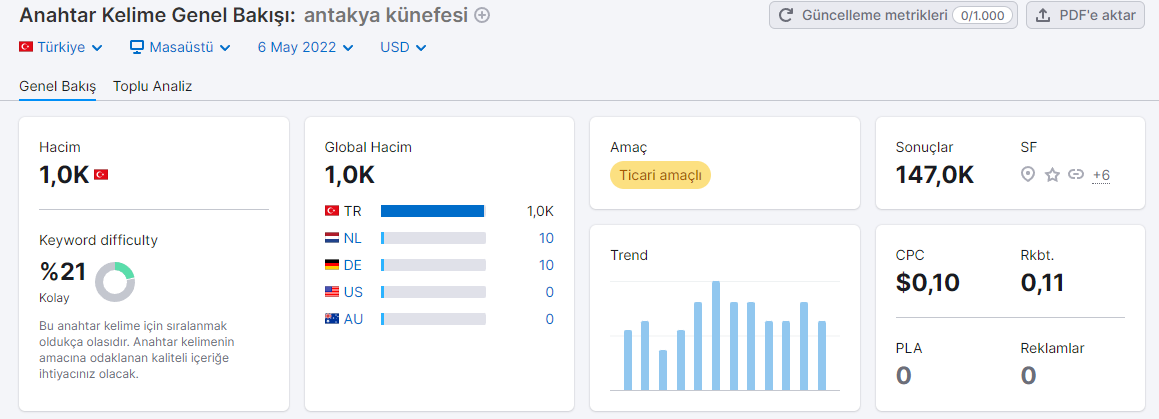
Task: Click the link SERP feature icon
Action: (1076, 174)
